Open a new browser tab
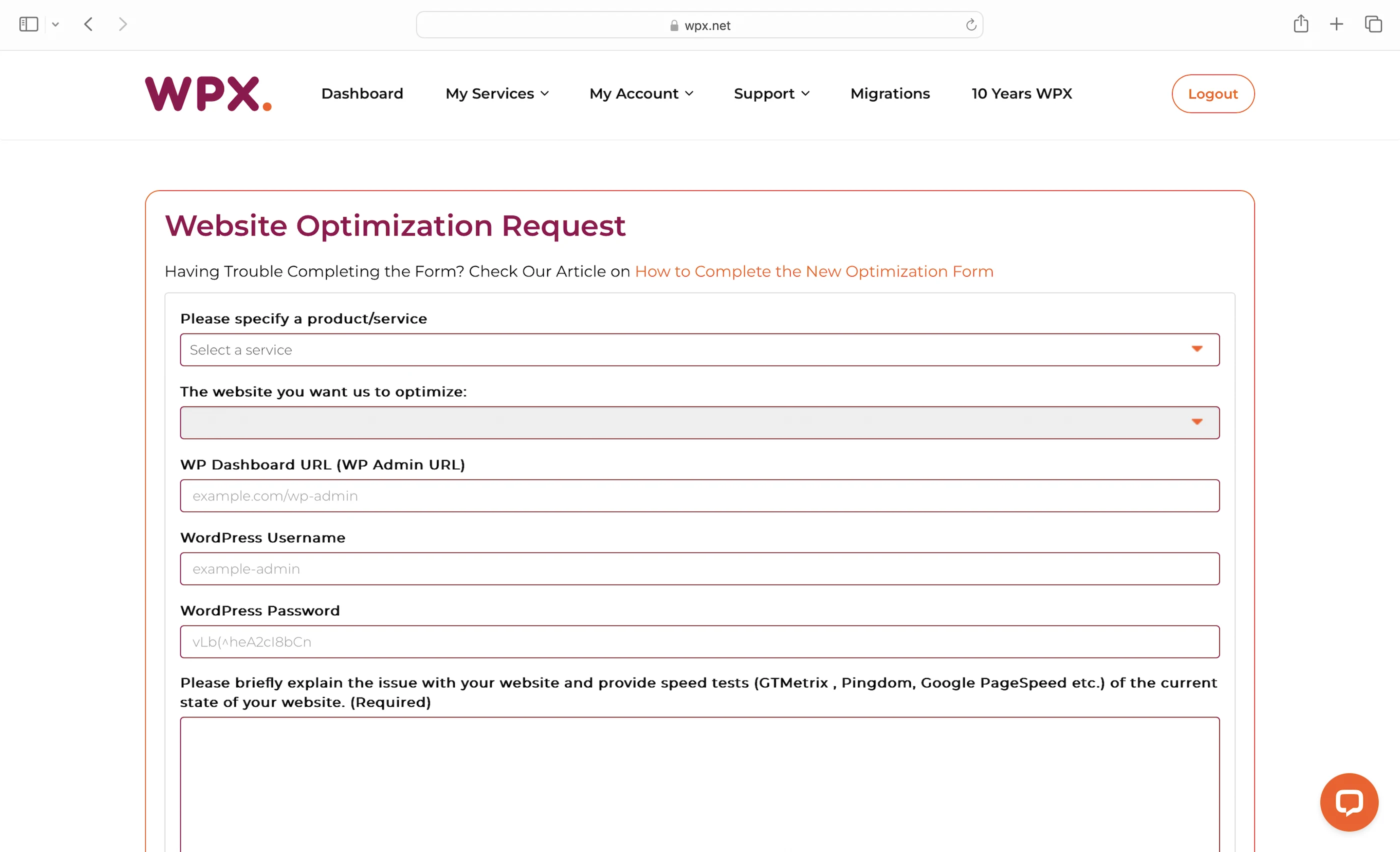Viewport: 1400px width, 852px height. pyautogui.click(x=1336, y=24)
